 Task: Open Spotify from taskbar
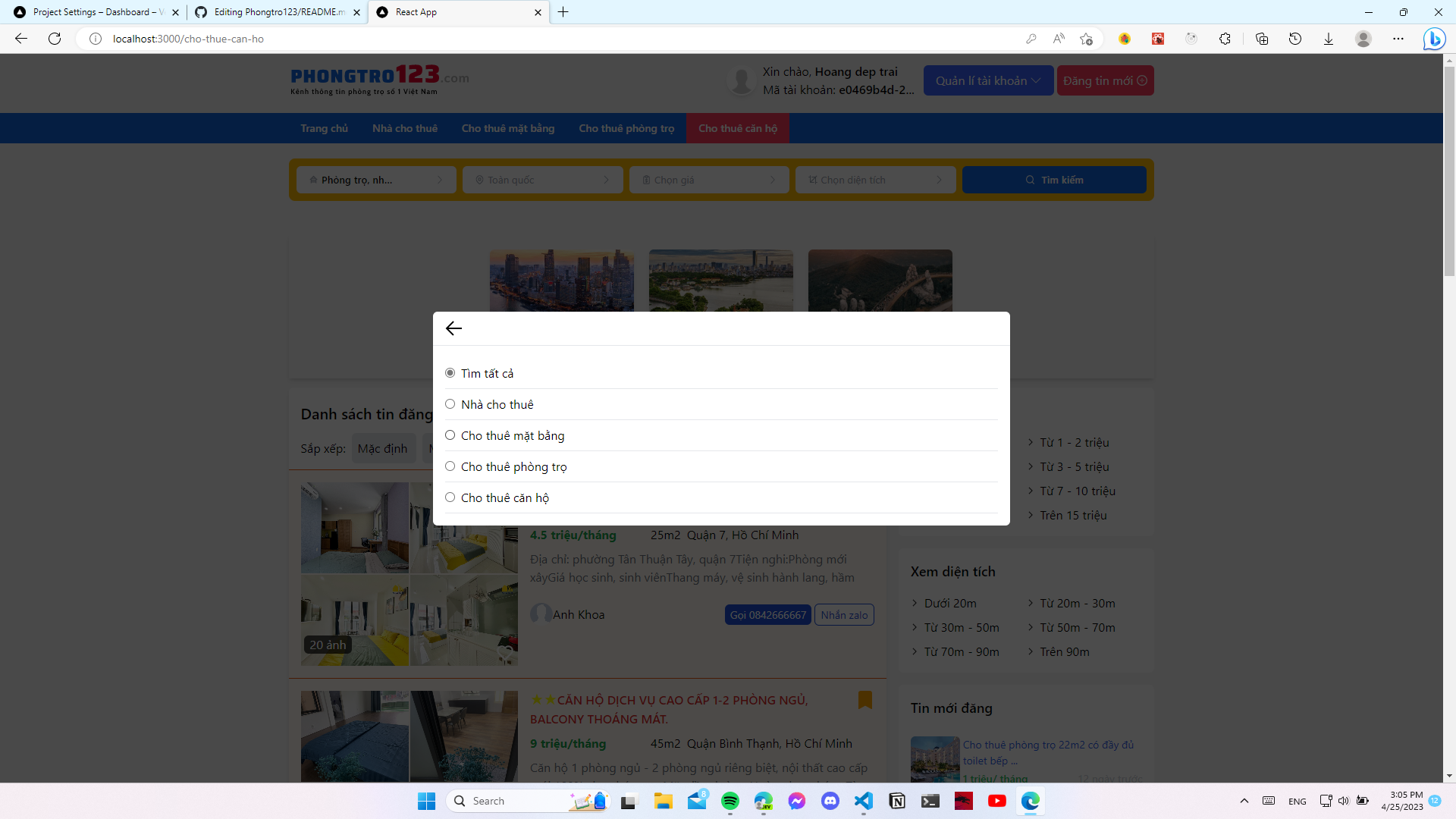pyautogui.click(x=730, y=801)
